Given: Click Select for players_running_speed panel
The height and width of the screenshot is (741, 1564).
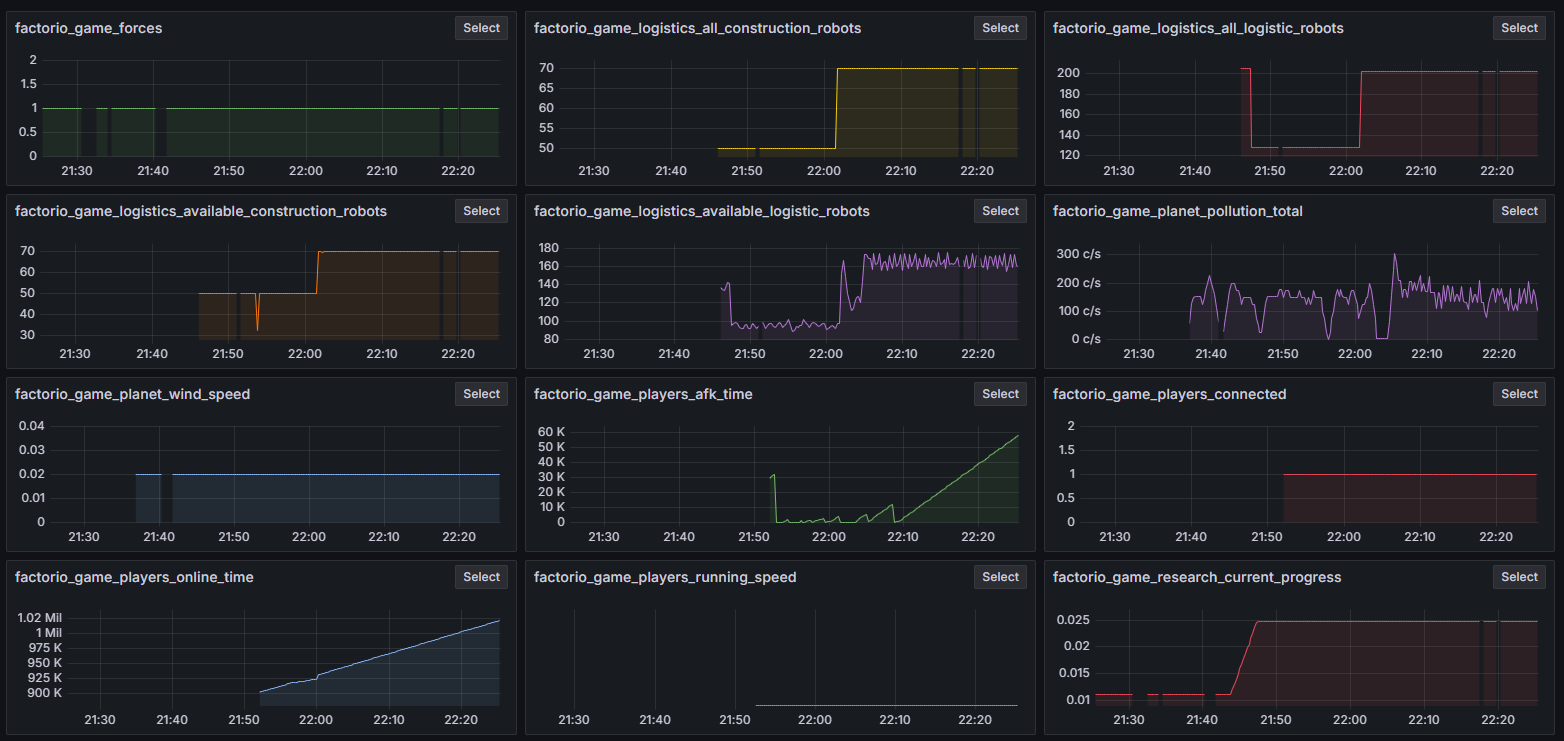Looking at the screenshot, I should point(1000,577).
